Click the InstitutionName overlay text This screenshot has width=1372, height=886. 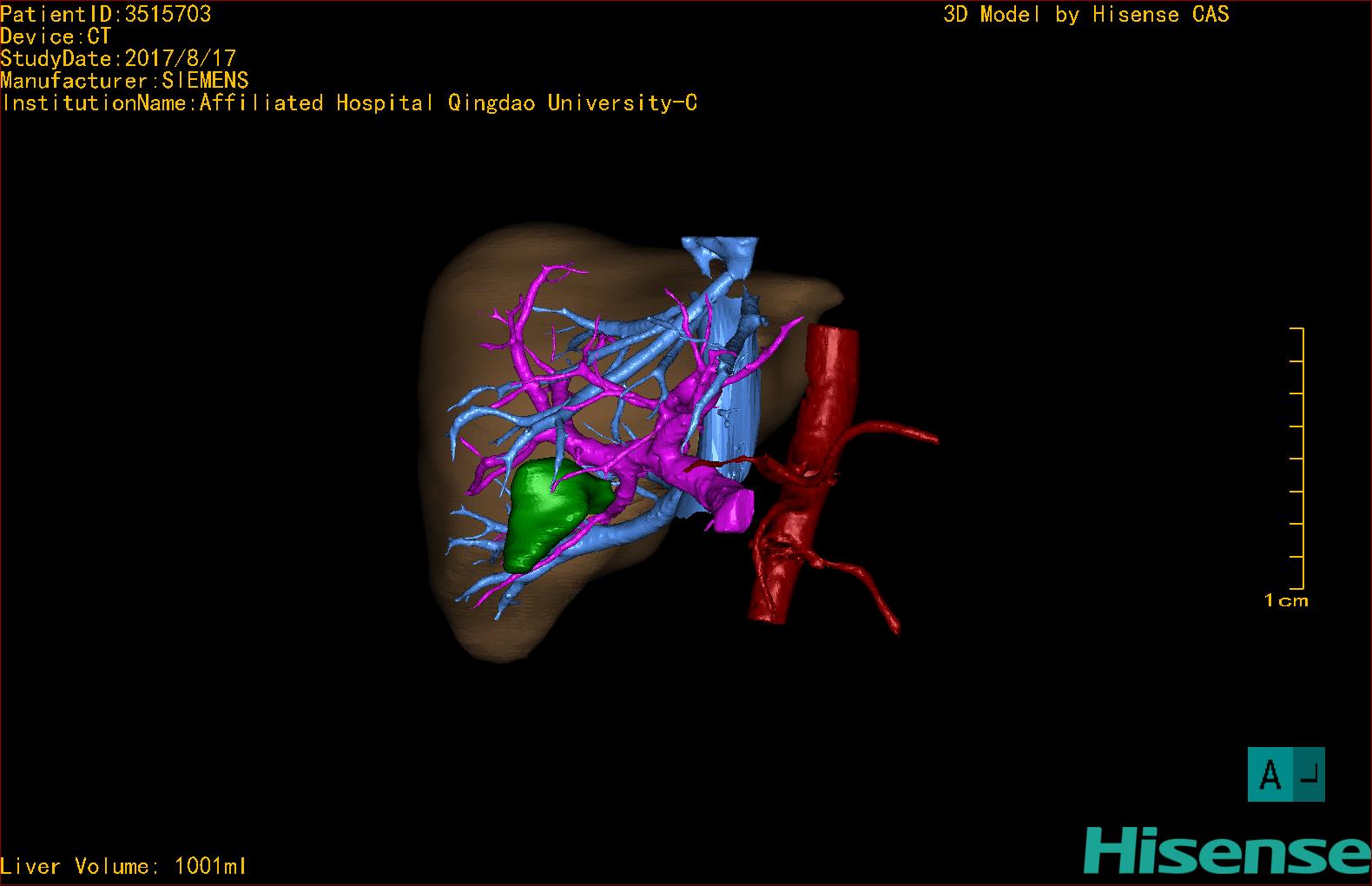(x=349, y=103)
